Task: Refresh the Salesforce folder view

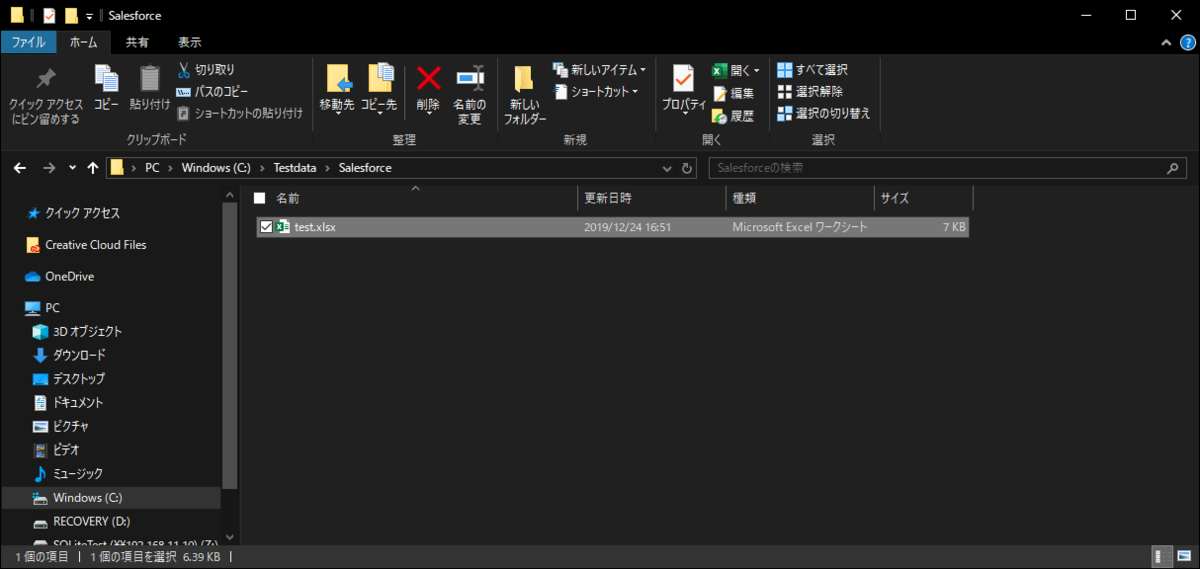Action: 687,168
